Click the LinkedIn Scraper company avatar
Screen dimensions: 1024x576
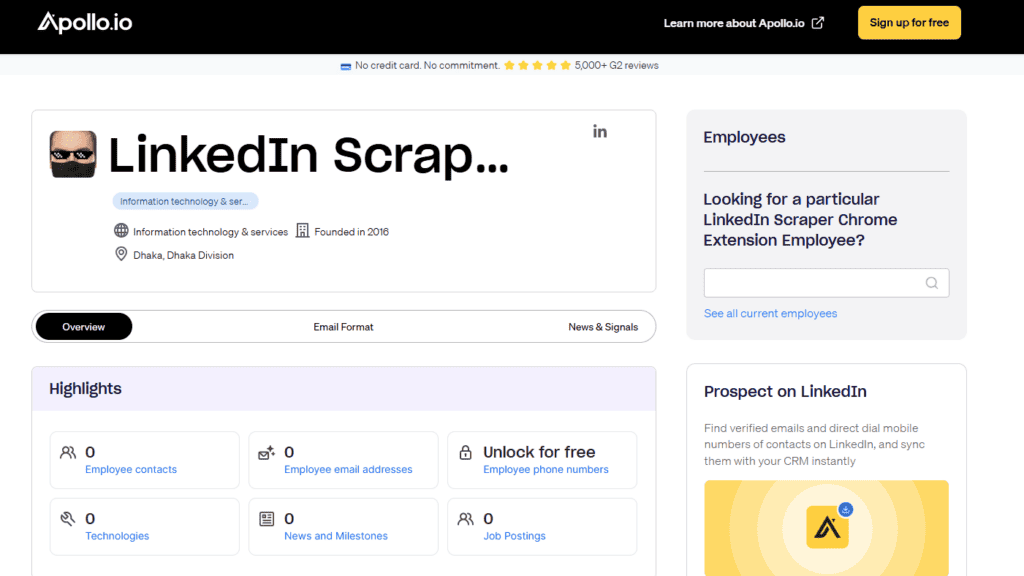73,154
